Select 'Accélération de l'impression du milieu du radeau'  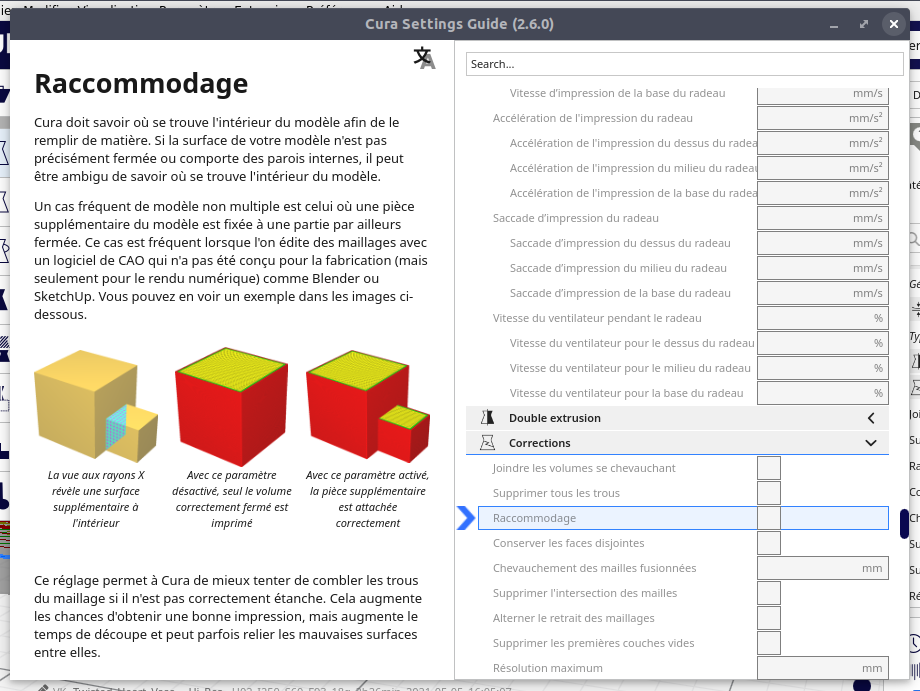(634, 168)
